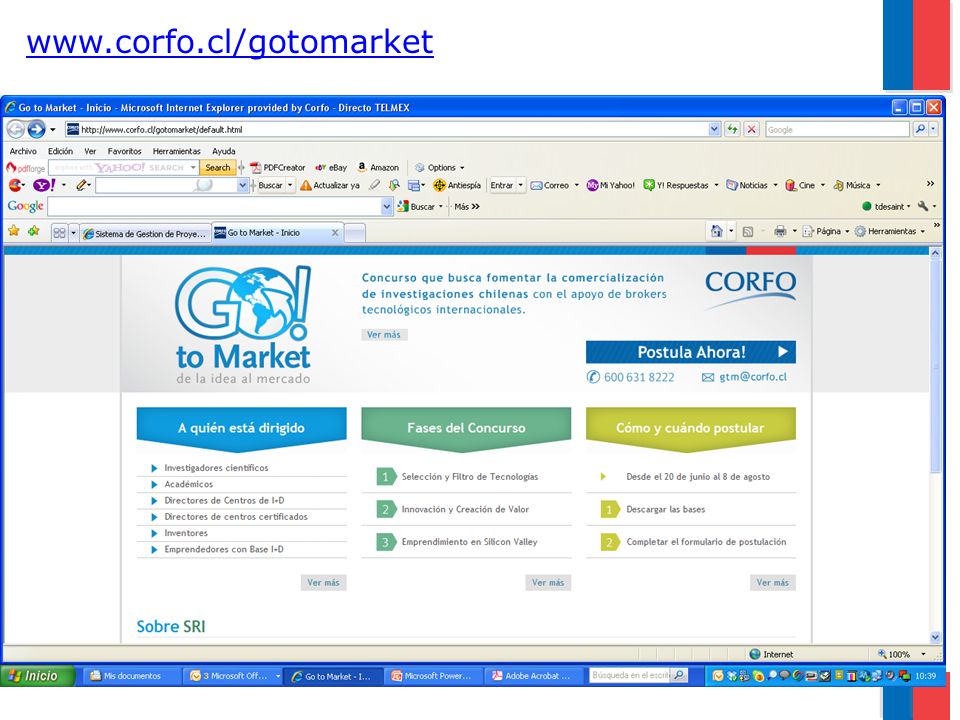Open Noticias in Yahoo toolbar
This screenshot has width=960, height=720.
pos(747,185)
